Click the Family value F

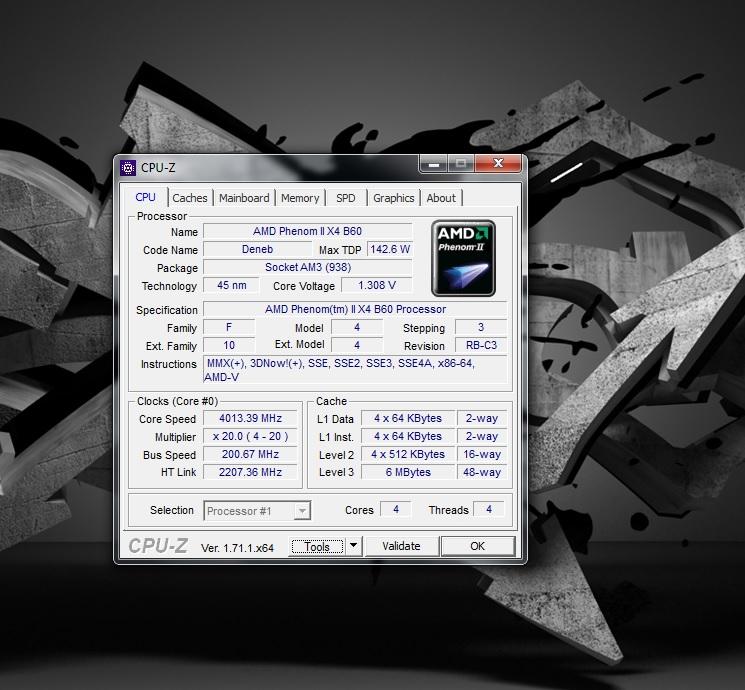[229, 327]
